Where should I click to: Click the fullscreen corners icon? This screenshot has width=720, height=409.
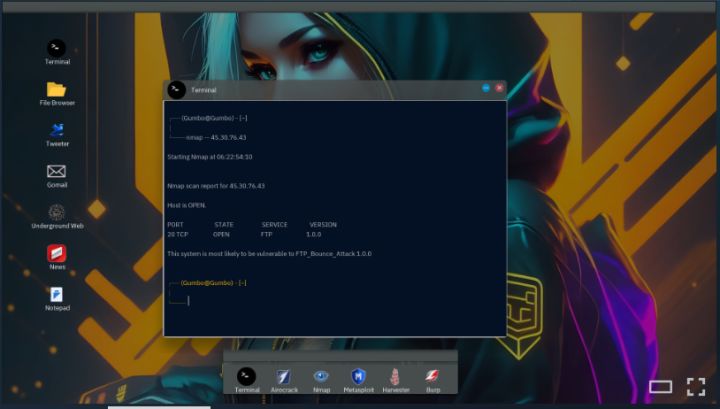pos(696,387)
